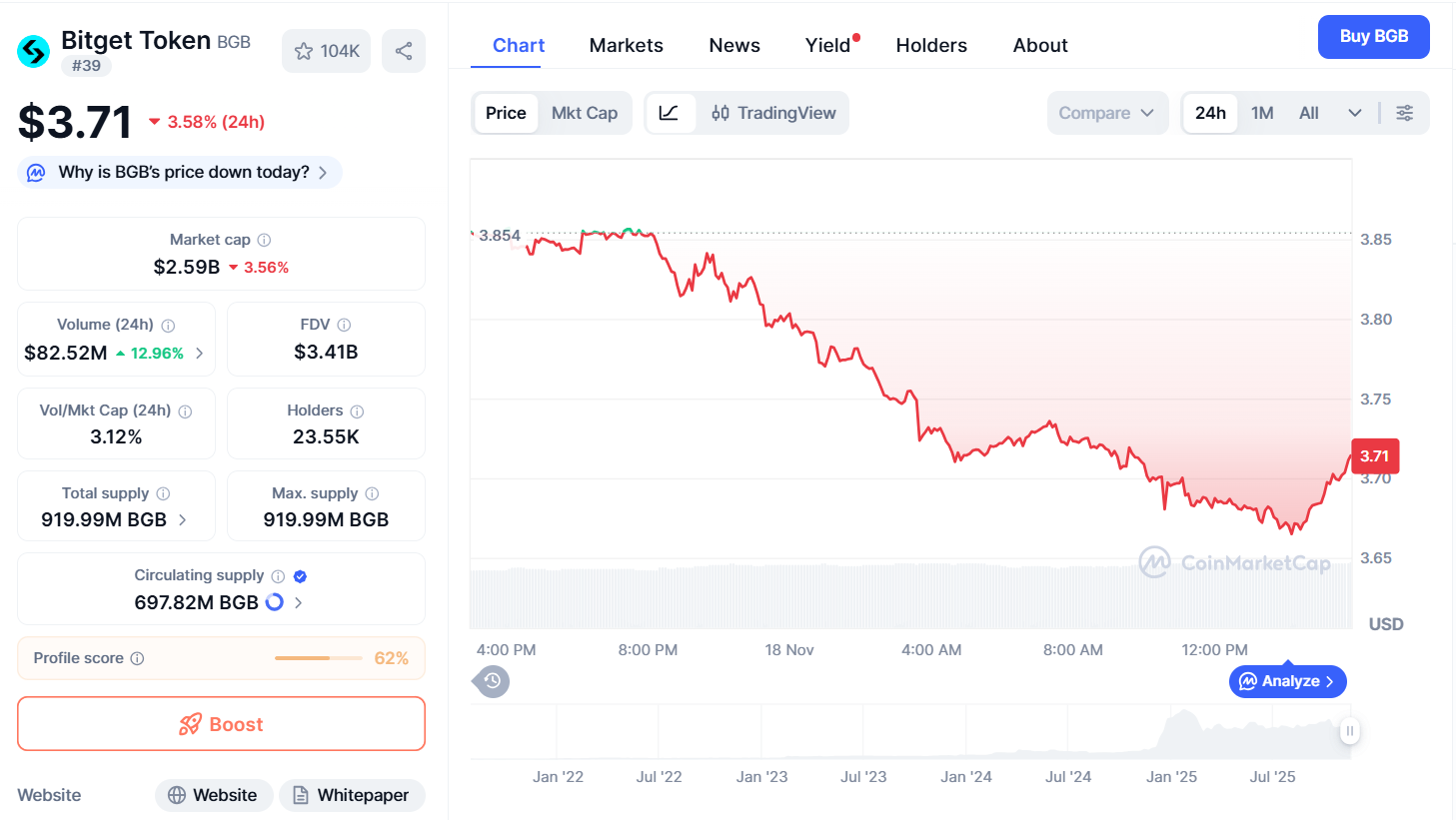This screenshot has height=820, width=1456.
Task: Click the Market cap info icon
Action: [264, 240]
